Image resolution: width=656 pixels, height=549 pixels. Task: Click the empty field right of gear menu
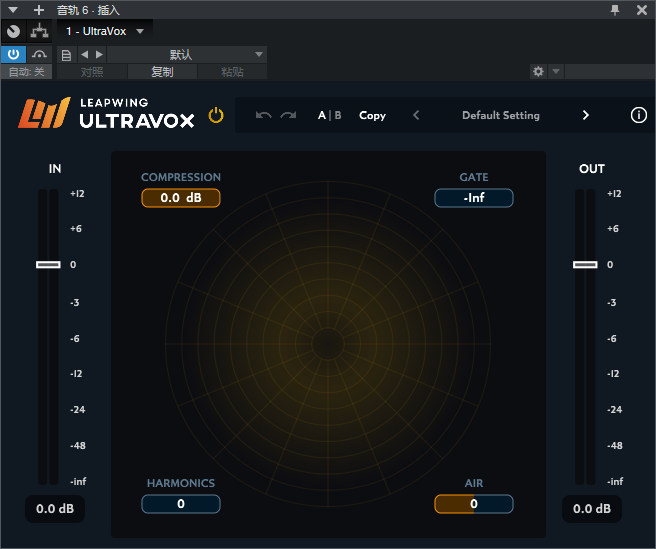tap(610, 72)
